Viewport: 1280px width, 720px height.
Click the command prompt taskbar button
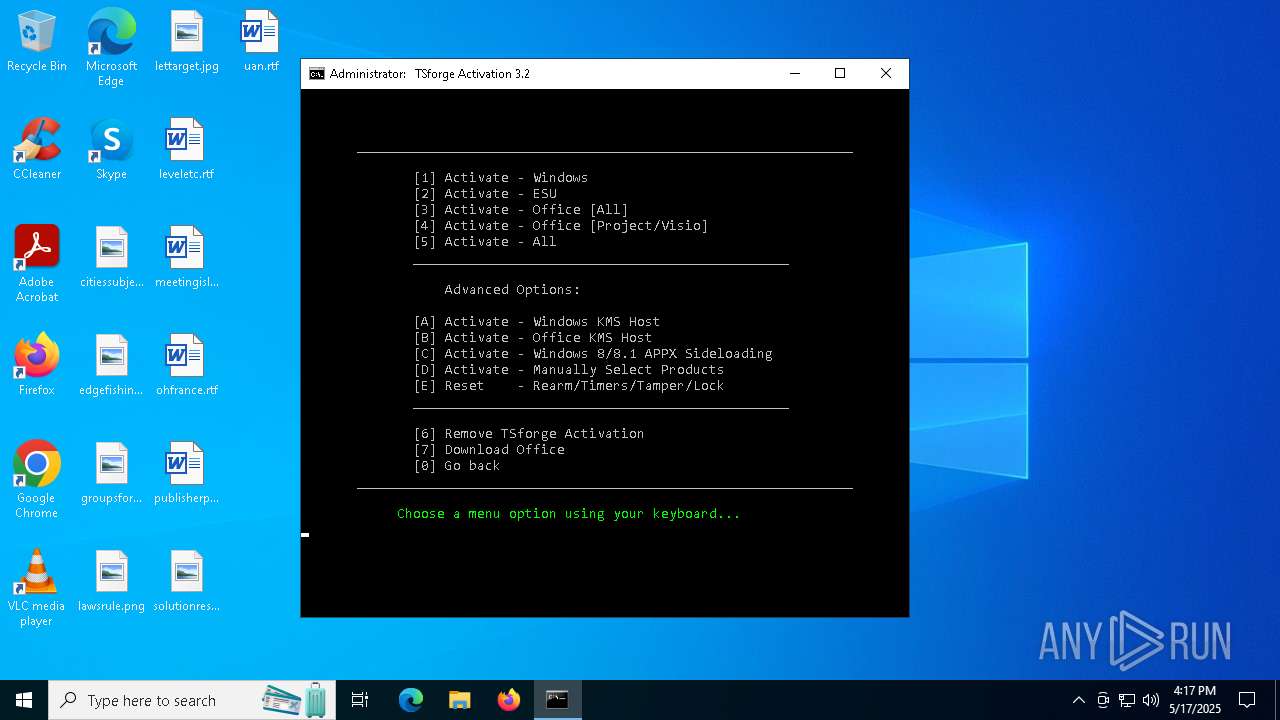click(557, 700)
